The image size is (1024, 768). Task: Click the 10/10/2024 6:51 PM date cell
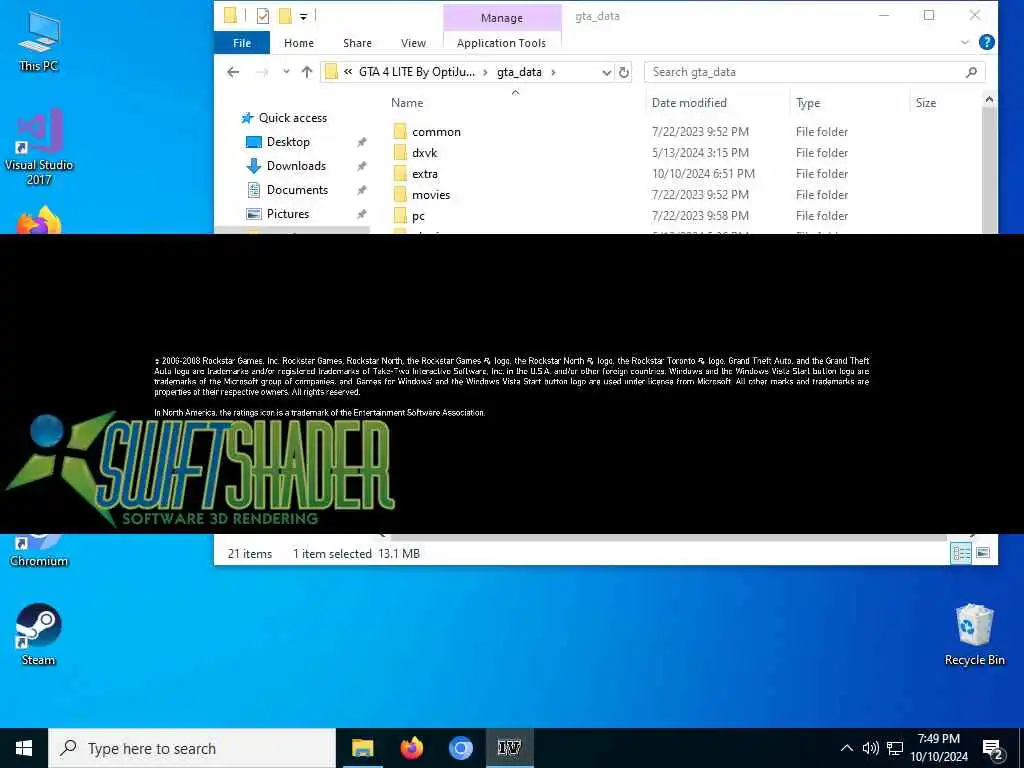(703, 174)
